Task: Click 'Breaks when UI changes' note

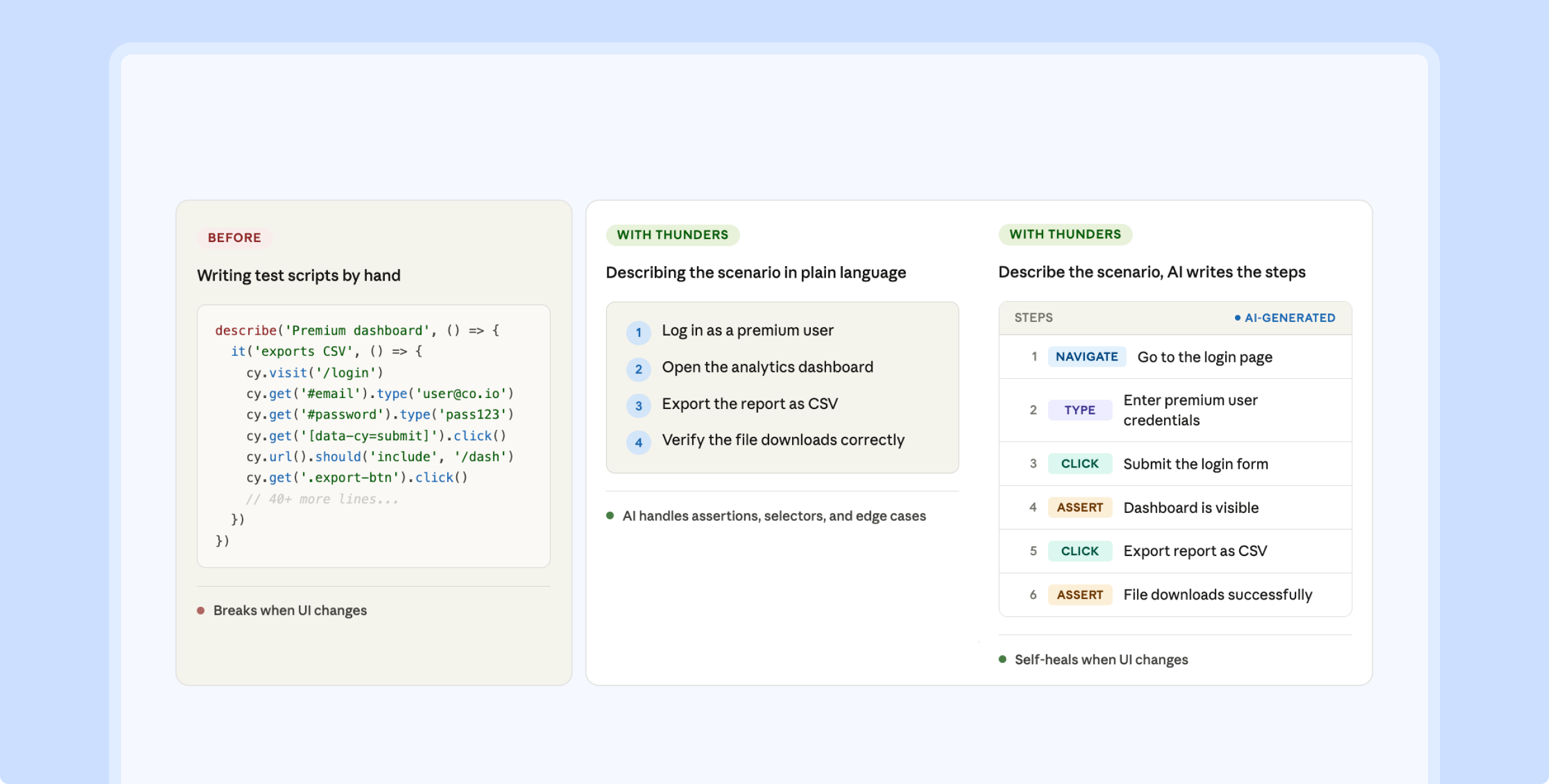Action: coord(290,610)
